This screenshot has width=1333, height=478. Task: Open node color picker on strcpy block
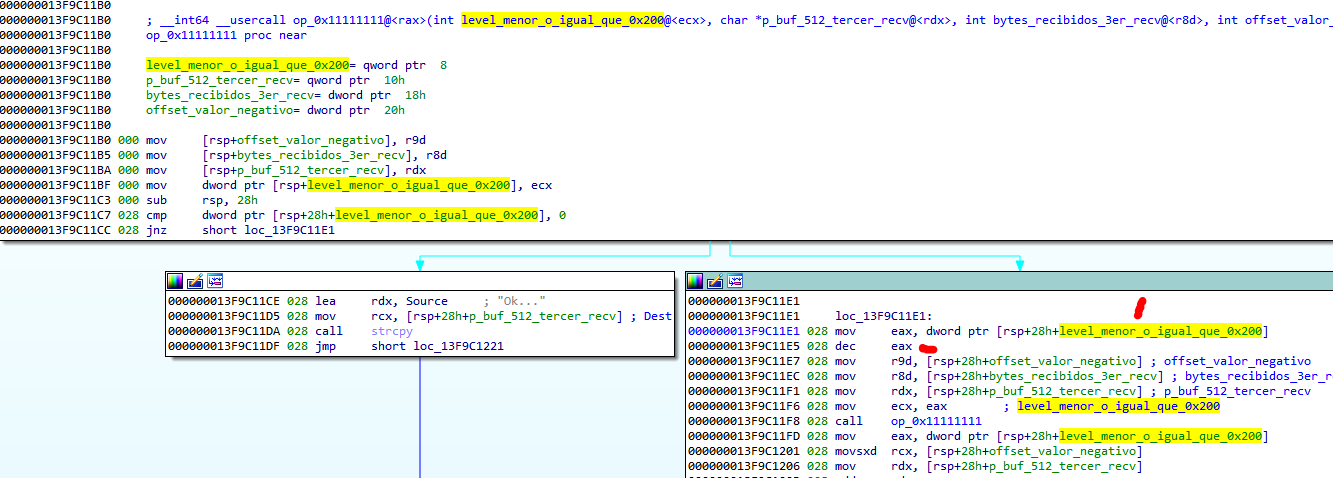click(175, 281)
